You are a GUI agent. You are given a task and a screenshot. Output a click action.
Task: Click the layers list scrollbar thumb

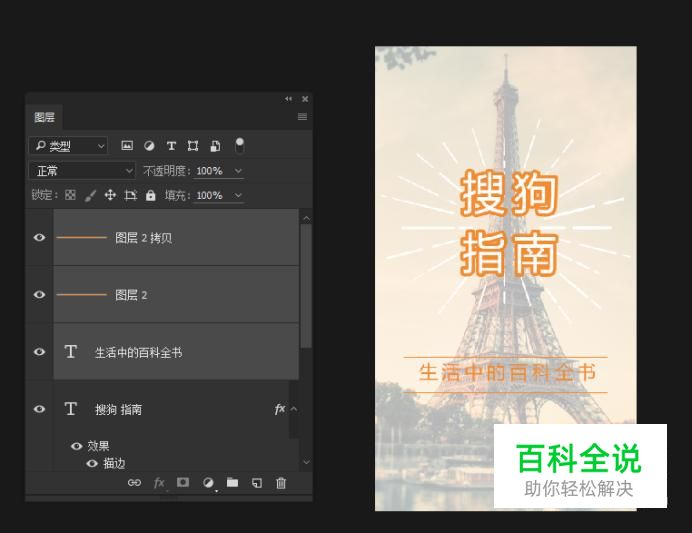[306, 286]
